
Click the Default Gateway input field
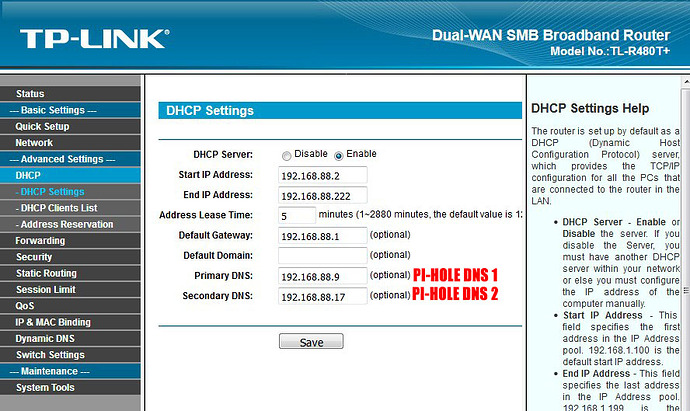tap(323, 235)
